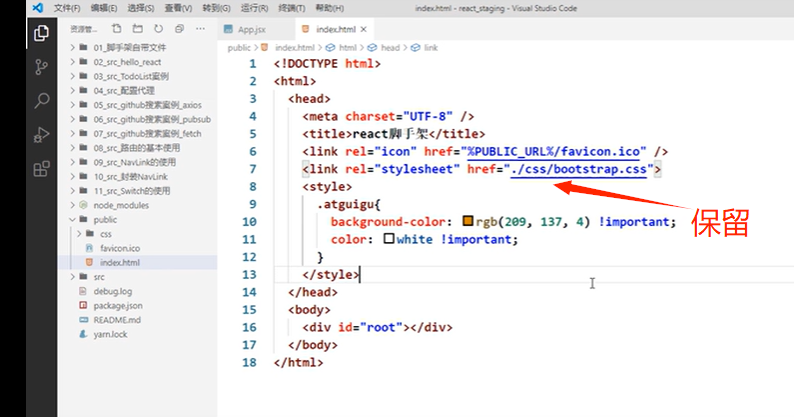Expand the node_modules folder chevron
This screenshot has height=417, width=794.
pos(72,205)
